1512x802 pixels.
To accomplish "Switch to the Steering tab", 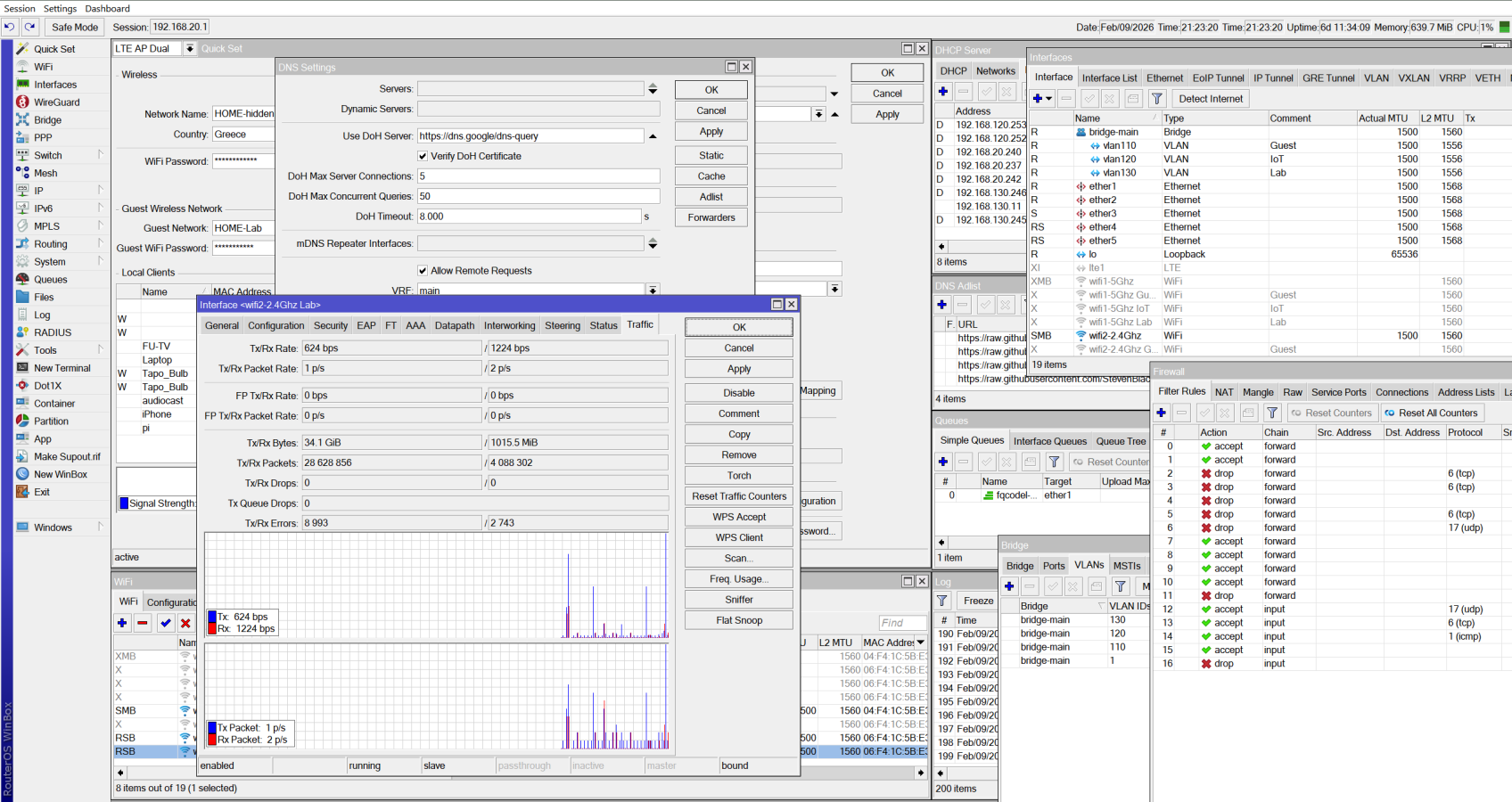I will [x=562, y=326].
